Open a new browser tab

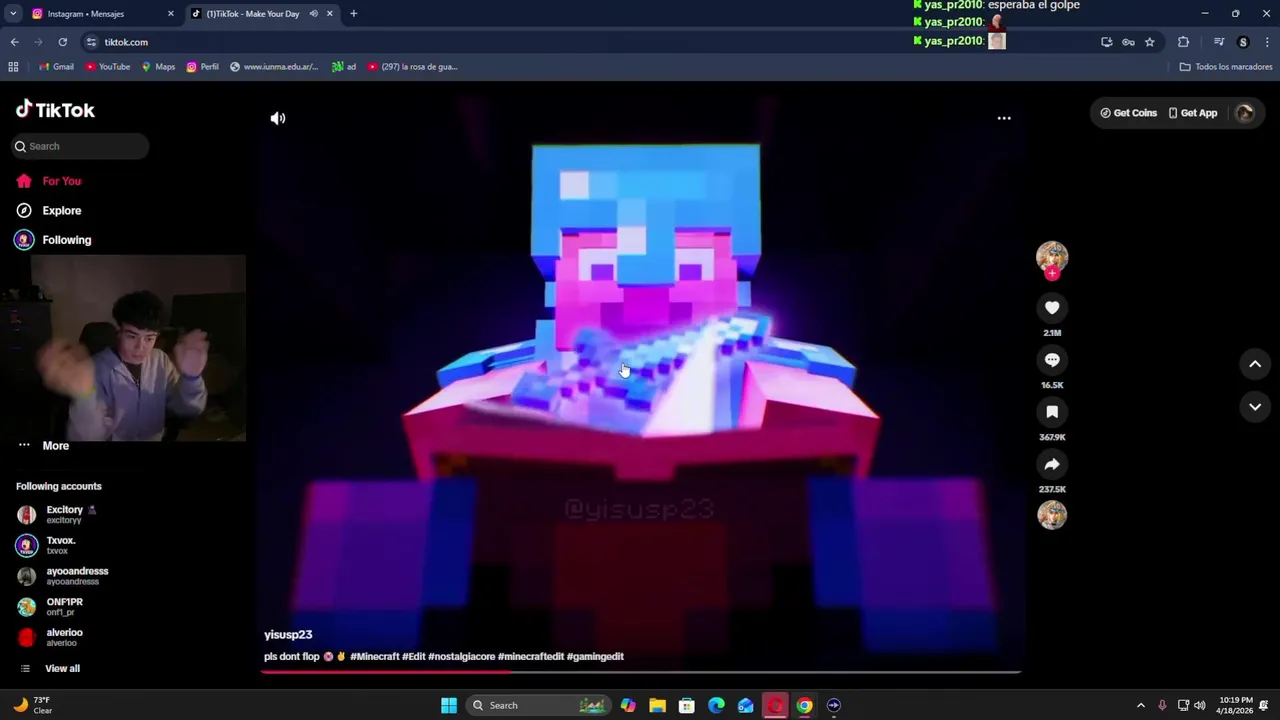pyautogui.click(x=353, y=14)
